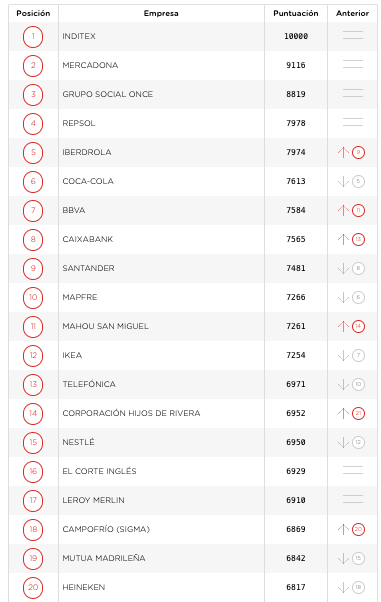Click the score 6929 for EL CORTE INGLÉS
The height and width of the screenshot is (602, 381).
pos(296,471)
